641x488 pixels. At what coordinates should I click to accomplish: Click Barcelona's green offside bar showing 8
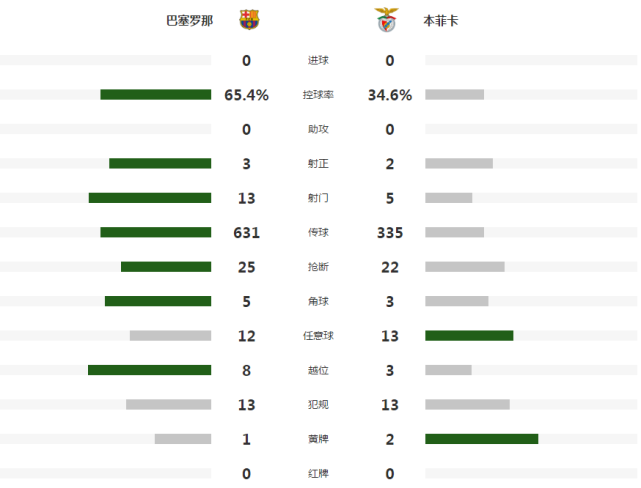150,370
